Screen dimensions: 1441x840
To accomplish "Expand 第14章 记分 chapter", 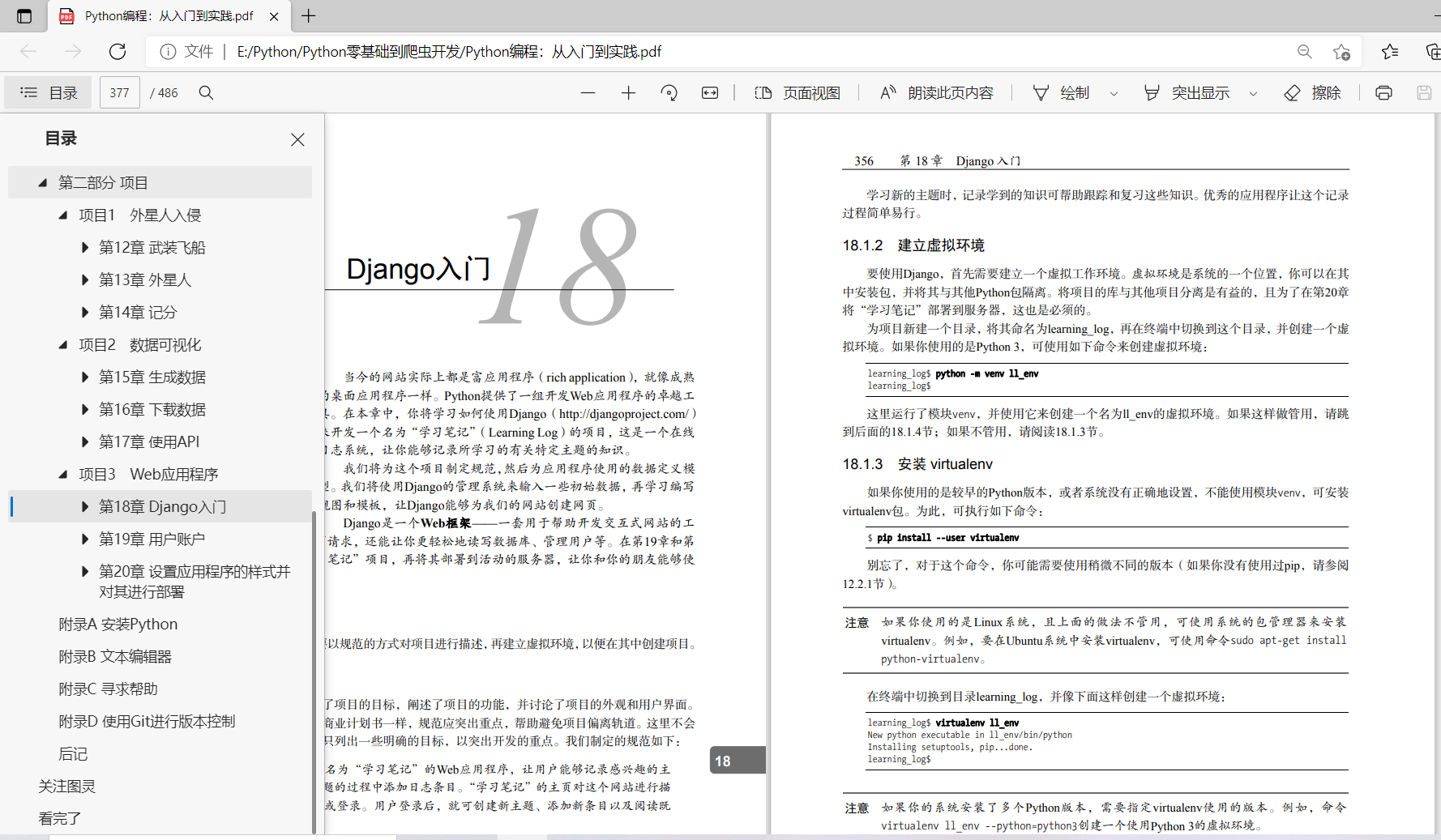I will pyautogui.click(x=84, y=313).
